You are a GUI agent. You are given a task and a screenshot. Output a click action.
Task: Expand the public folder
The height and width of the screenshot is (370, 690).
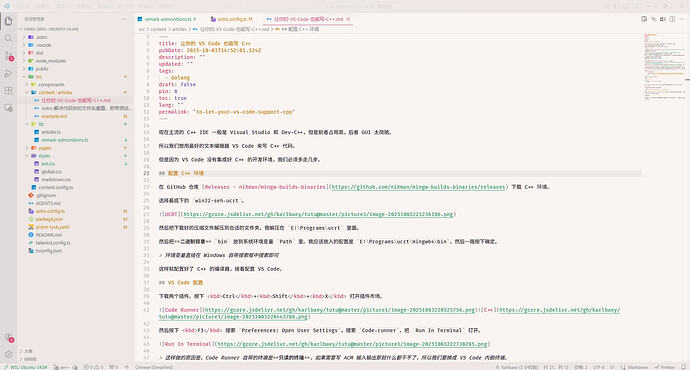42,69
